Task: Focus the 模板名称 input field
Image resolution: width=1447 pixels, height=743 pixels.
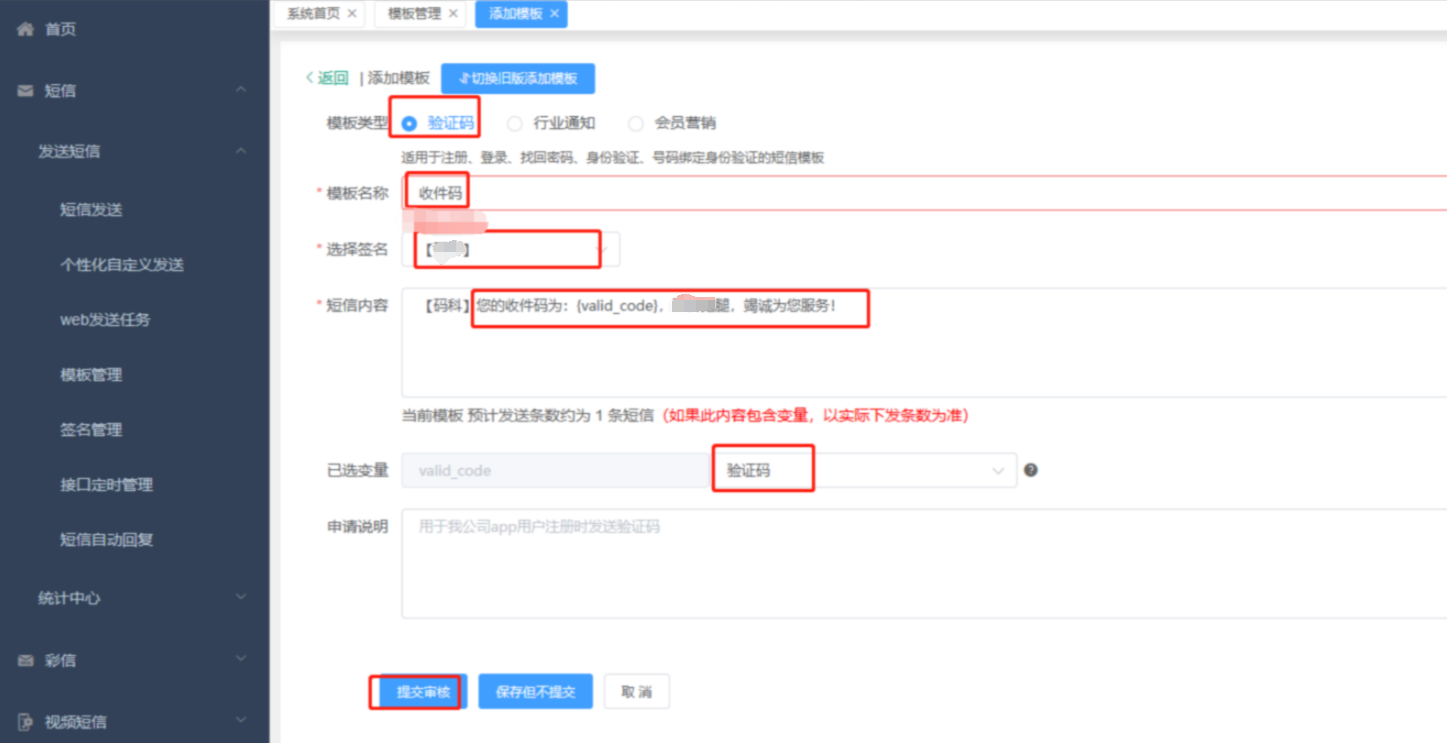Action: pyautogui.click(x=925, y=193)
